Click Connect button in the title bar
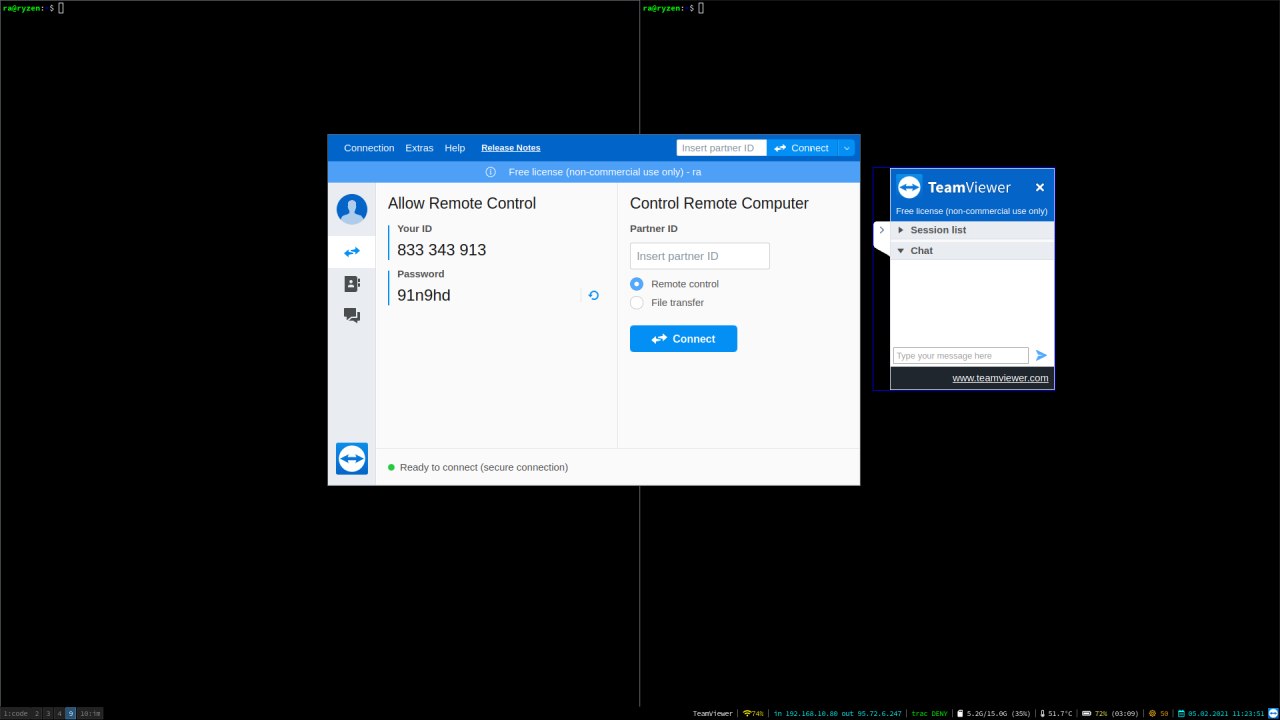Image resolution: width=1280 pixels, height=720 pixels. pos(803,148)
